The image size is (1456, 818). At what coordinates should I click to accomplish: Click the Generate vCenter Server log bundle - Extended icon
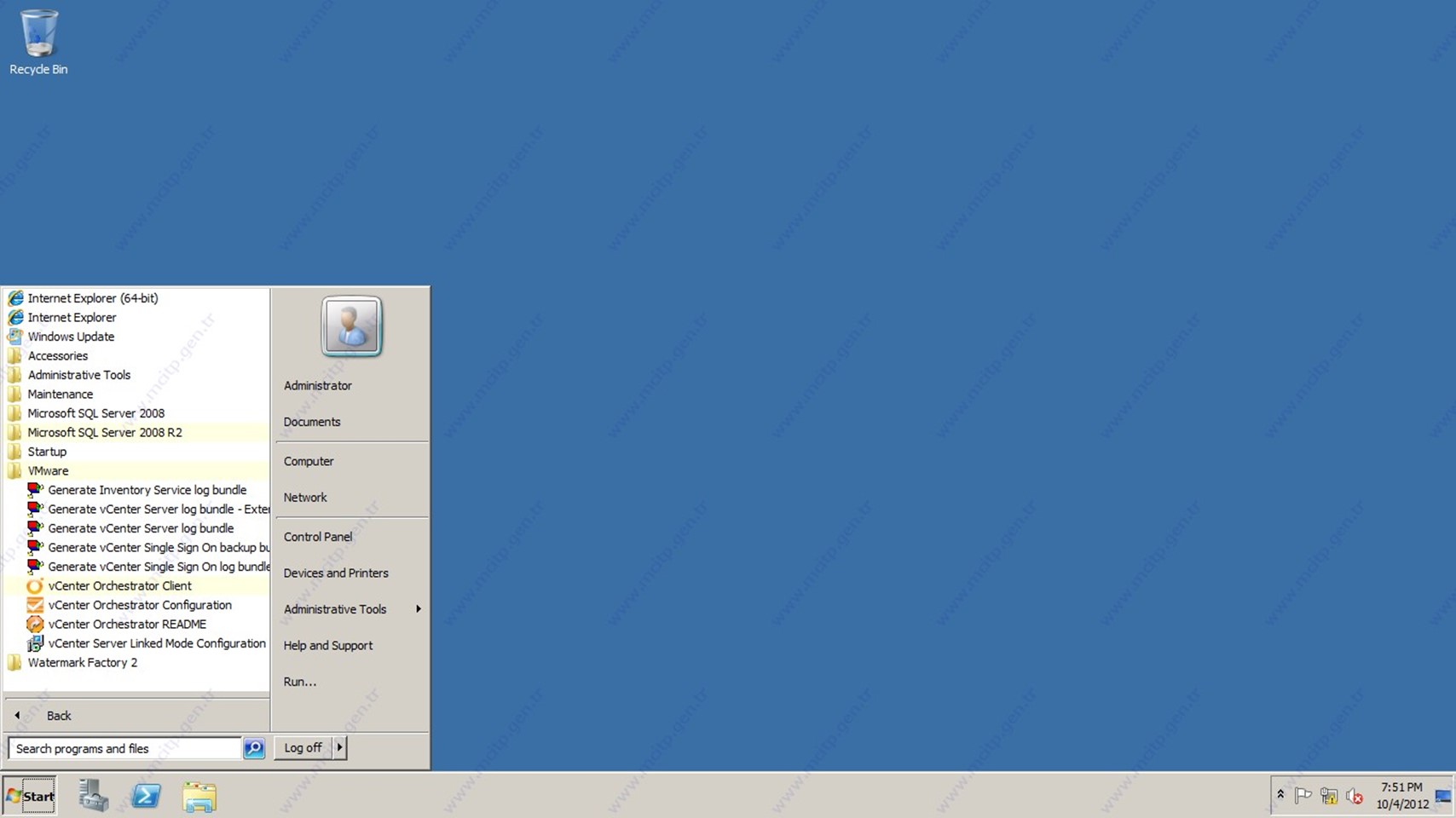click(35, 509)
